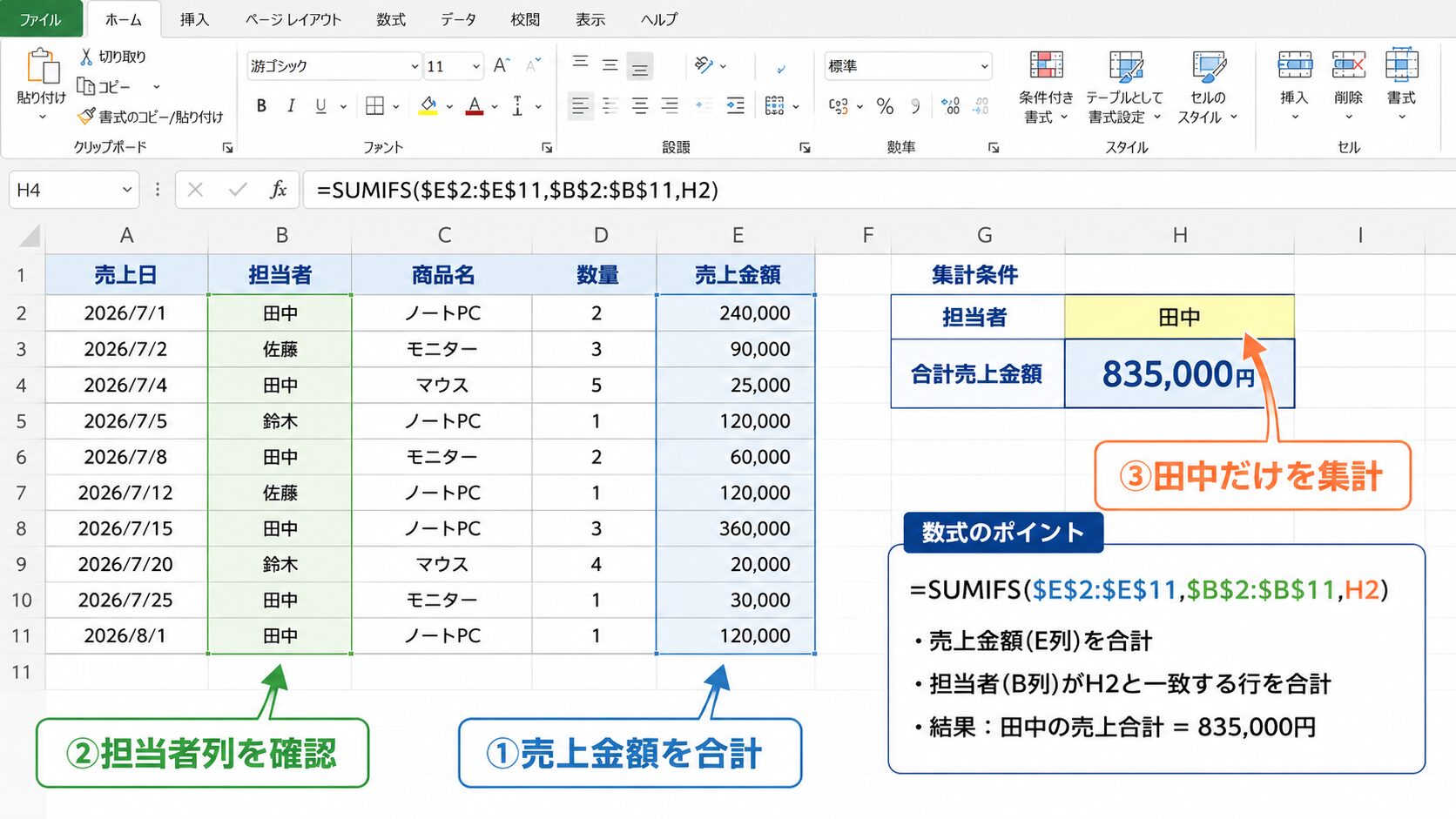Click the Increase Indent icon
The image size is (1456, 819).
tap(735, 106)
